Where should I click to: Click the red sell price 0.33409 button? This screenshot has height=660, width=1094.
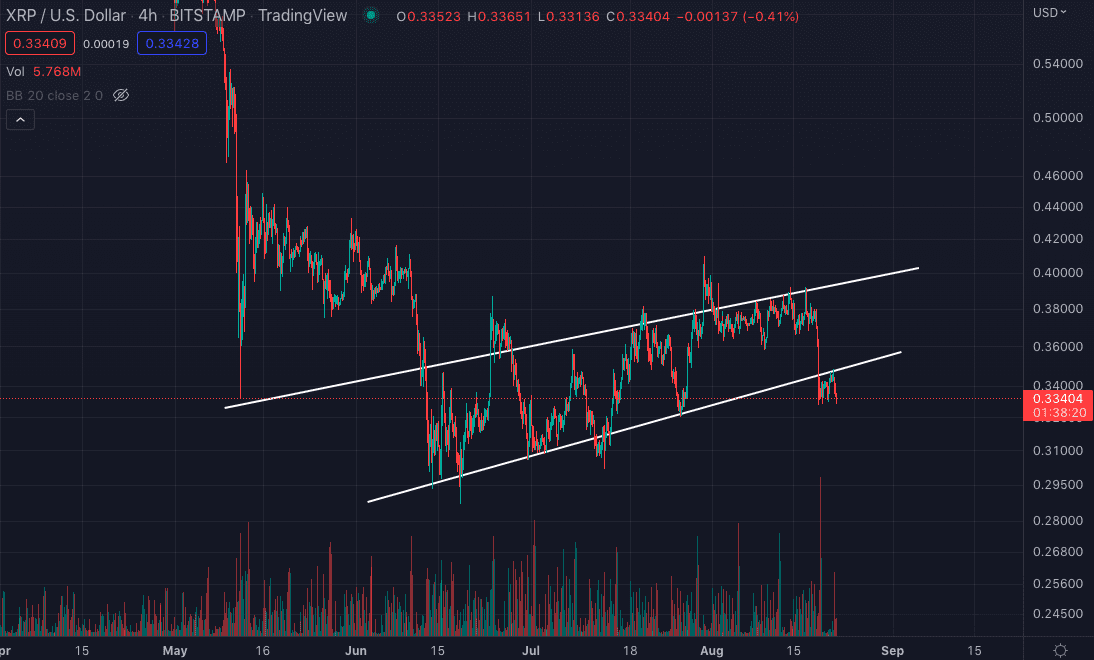click(40, 43)
